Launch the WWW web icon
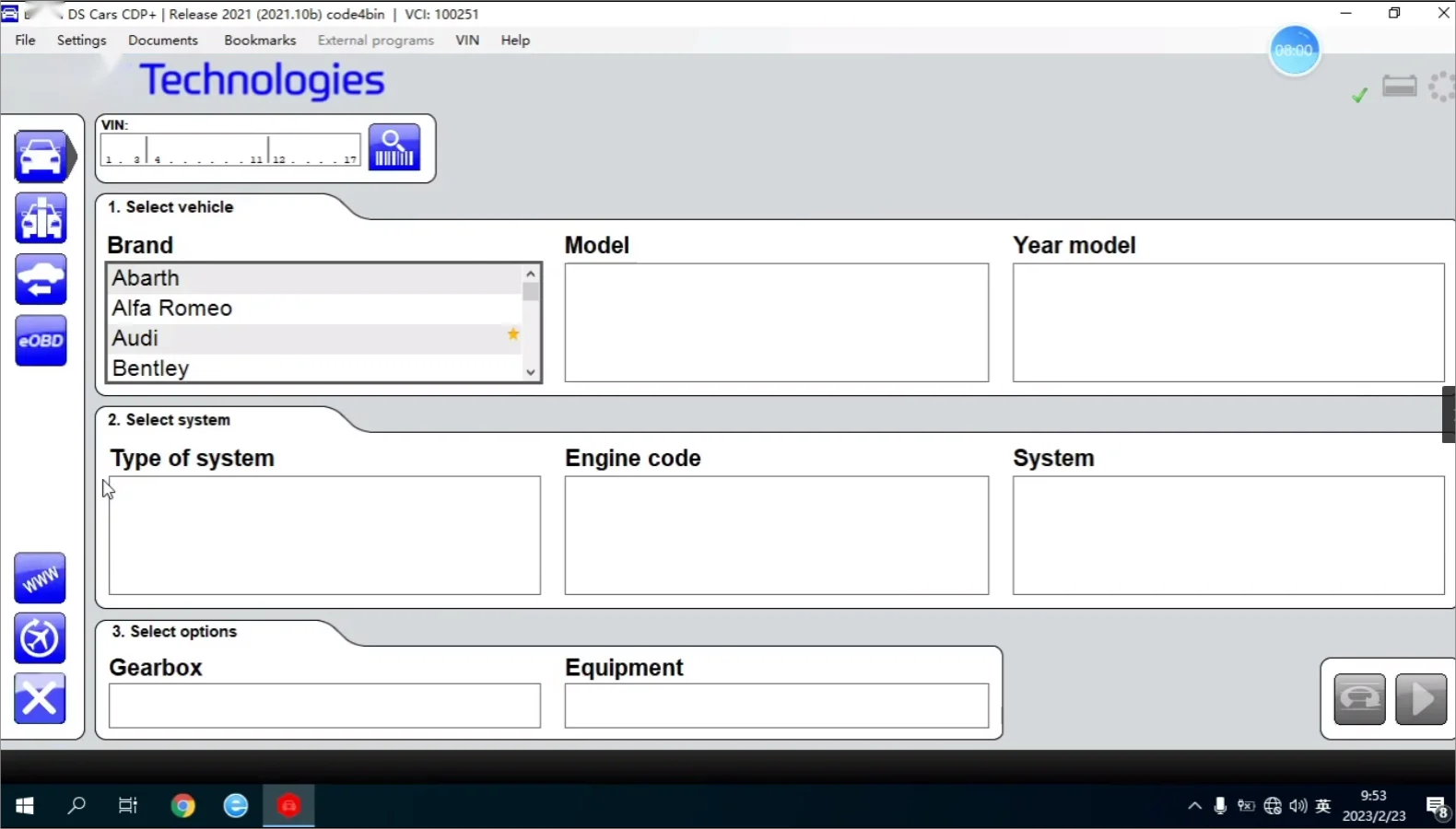The image size is (1456, 829). tap(40, 578)
